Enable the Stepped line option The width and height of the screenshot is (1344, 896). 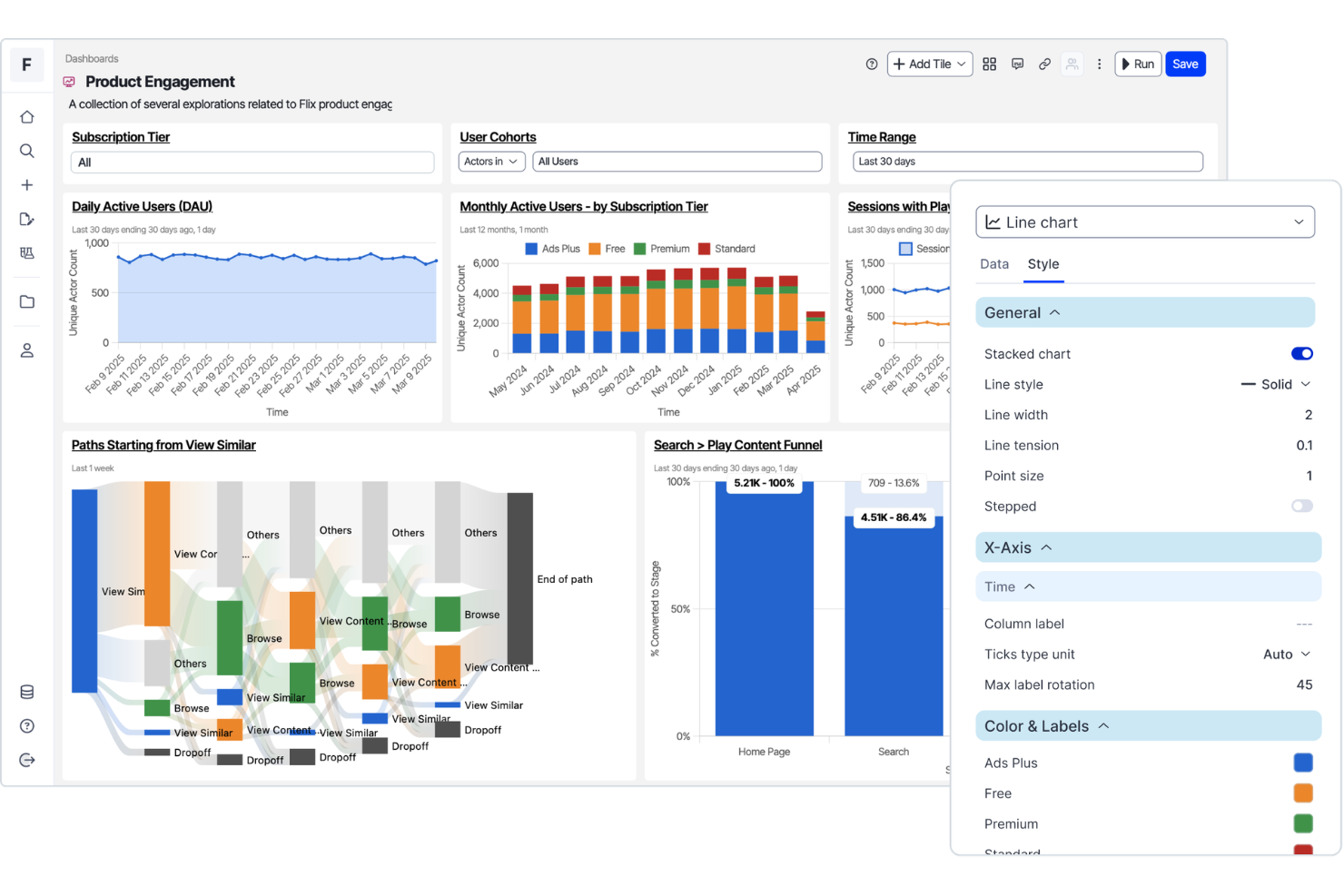click(x=1301, y=506)
